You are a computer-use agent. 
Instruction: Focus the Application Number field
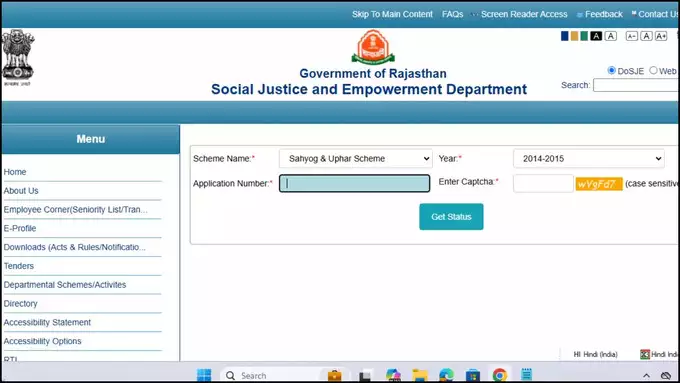(x=354, y=183)
